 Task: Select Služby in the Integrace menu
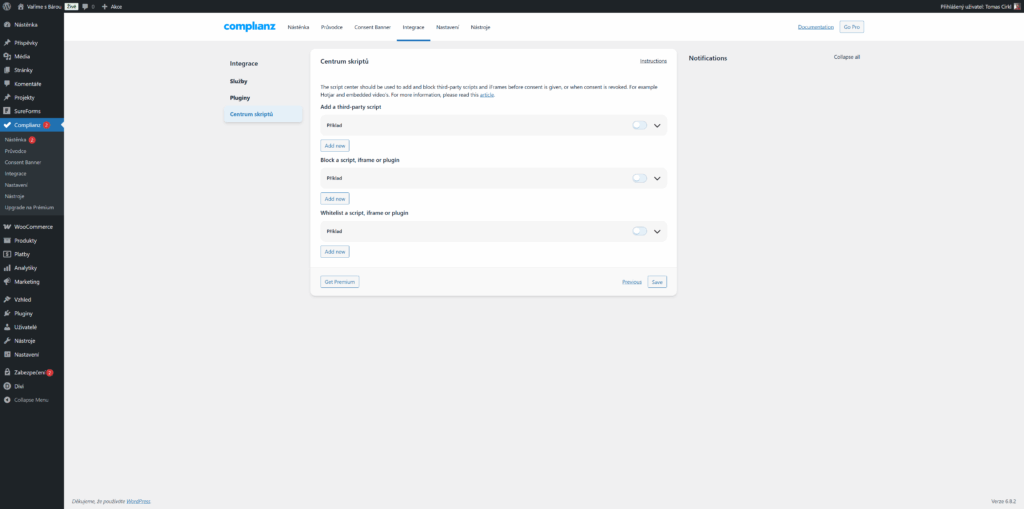click(x=239, y=80)
